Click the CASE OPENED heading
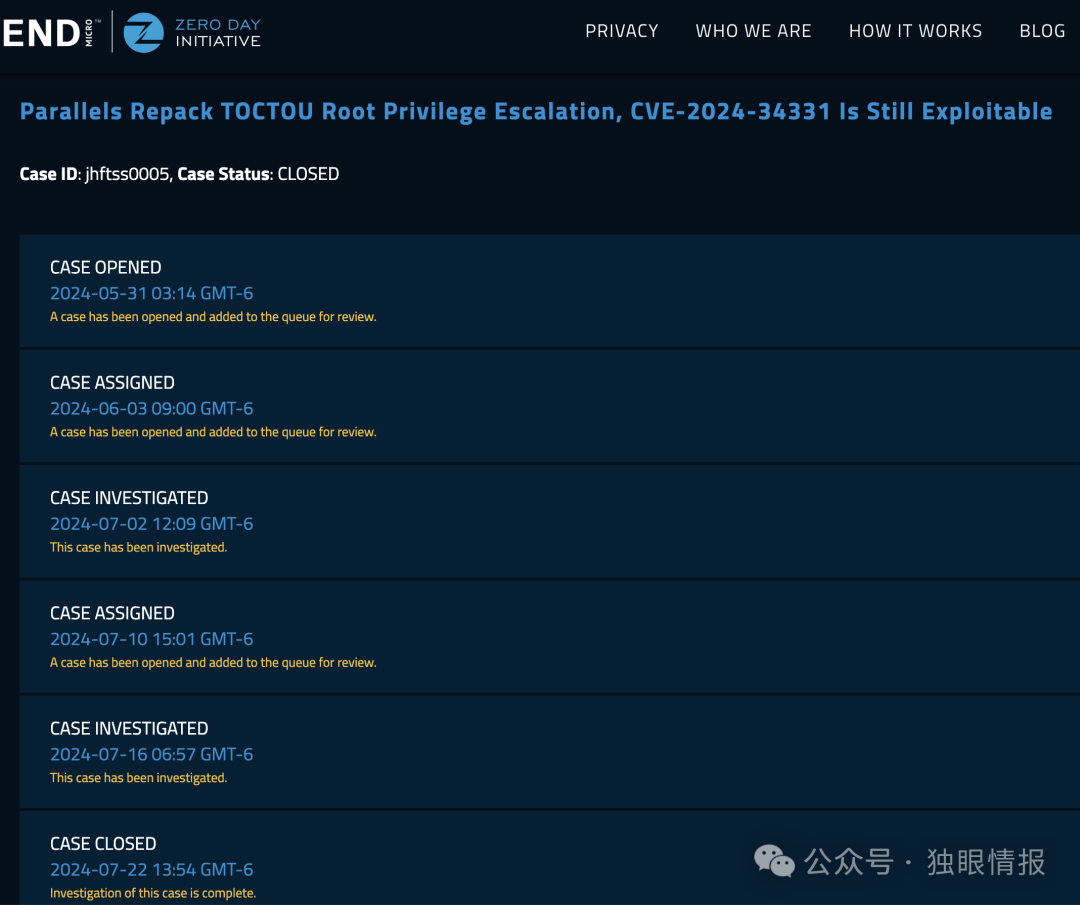Screen dimensions: 1080x905 [105, 267]
